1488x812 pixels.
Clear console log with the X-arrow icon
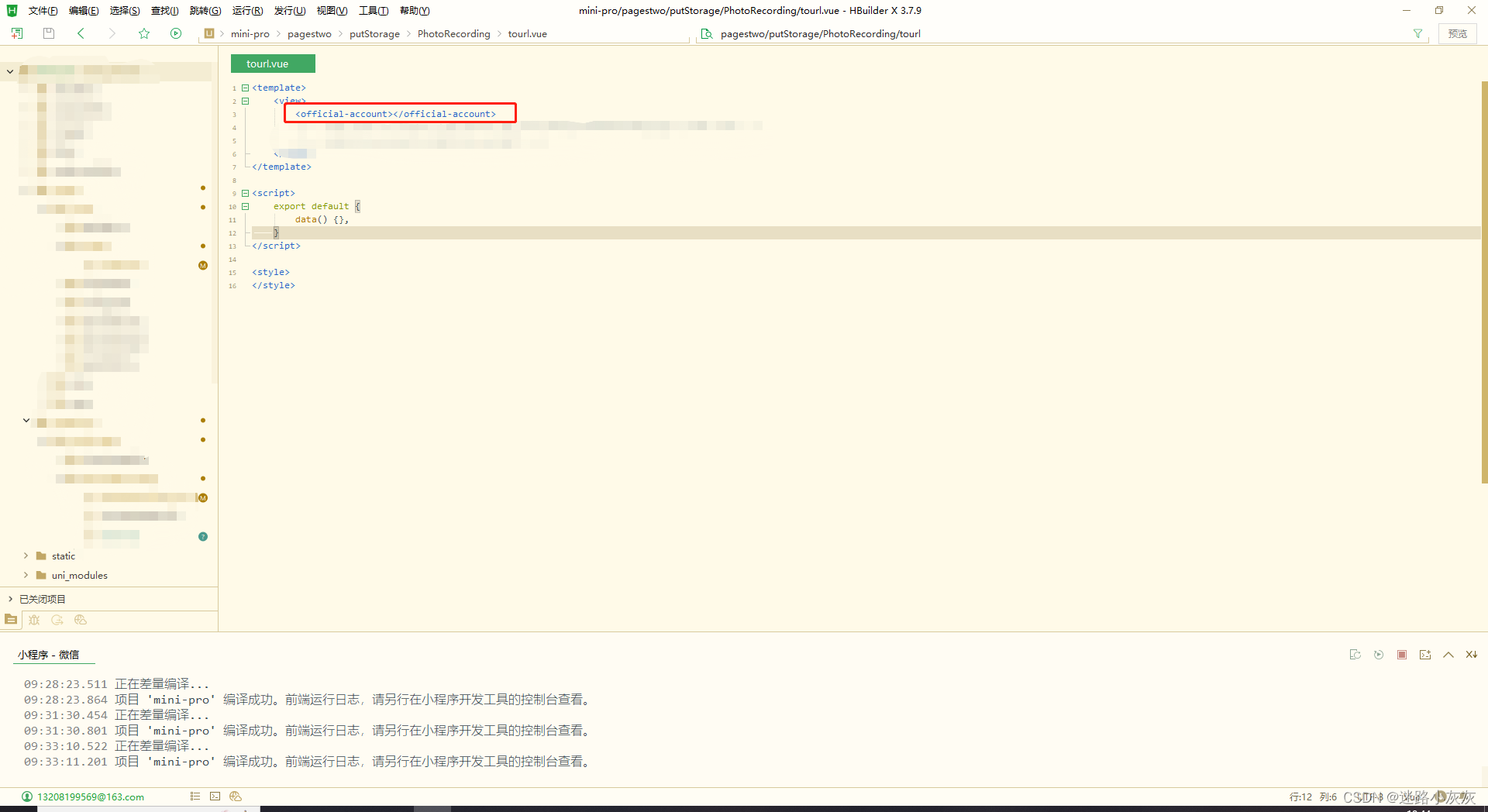[1472, 655]
